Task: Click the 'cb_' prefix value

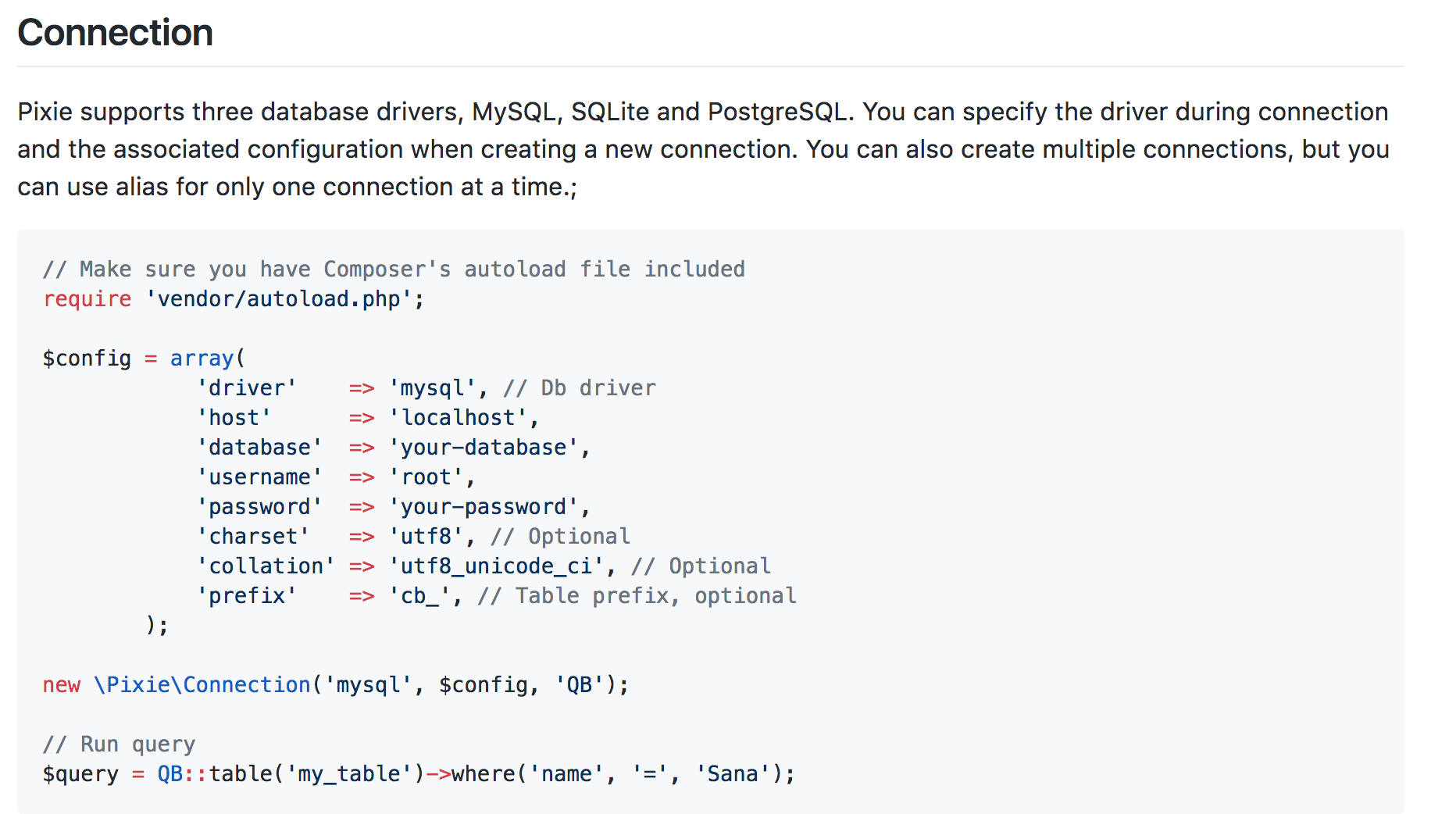Action: (x=420, y=596)
